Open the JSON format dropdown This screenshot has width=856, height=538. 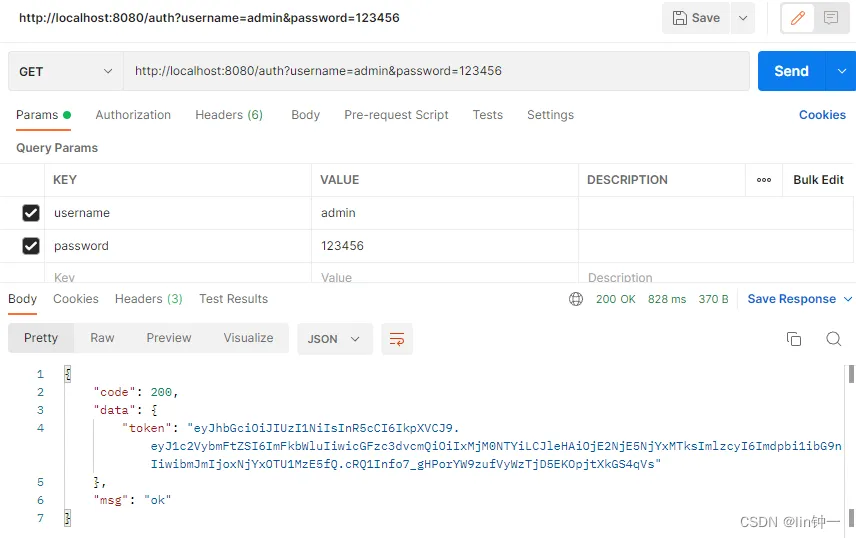pos(335,339)
